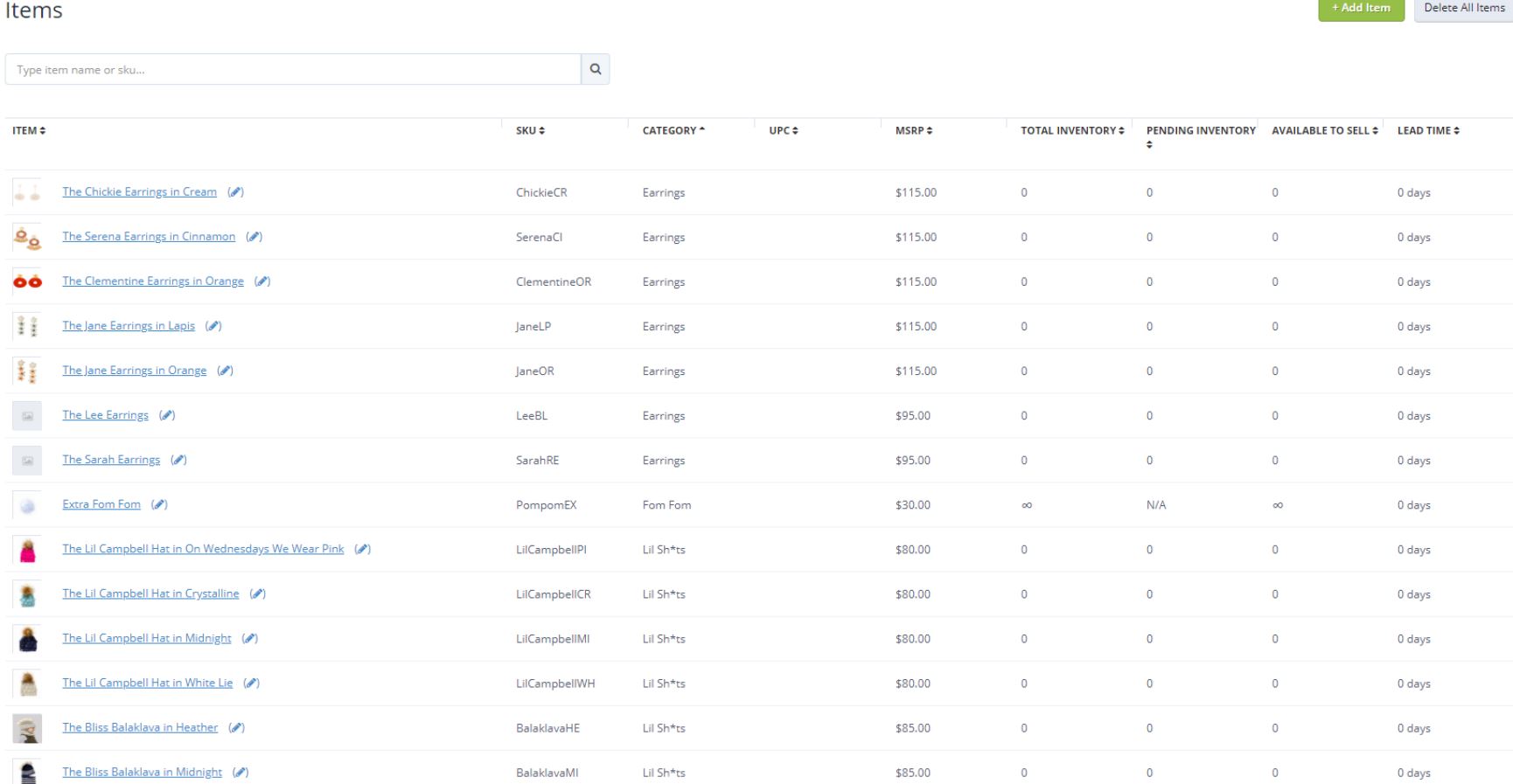Click thumbnail of The Chickie Earrings in Cream

27,192
